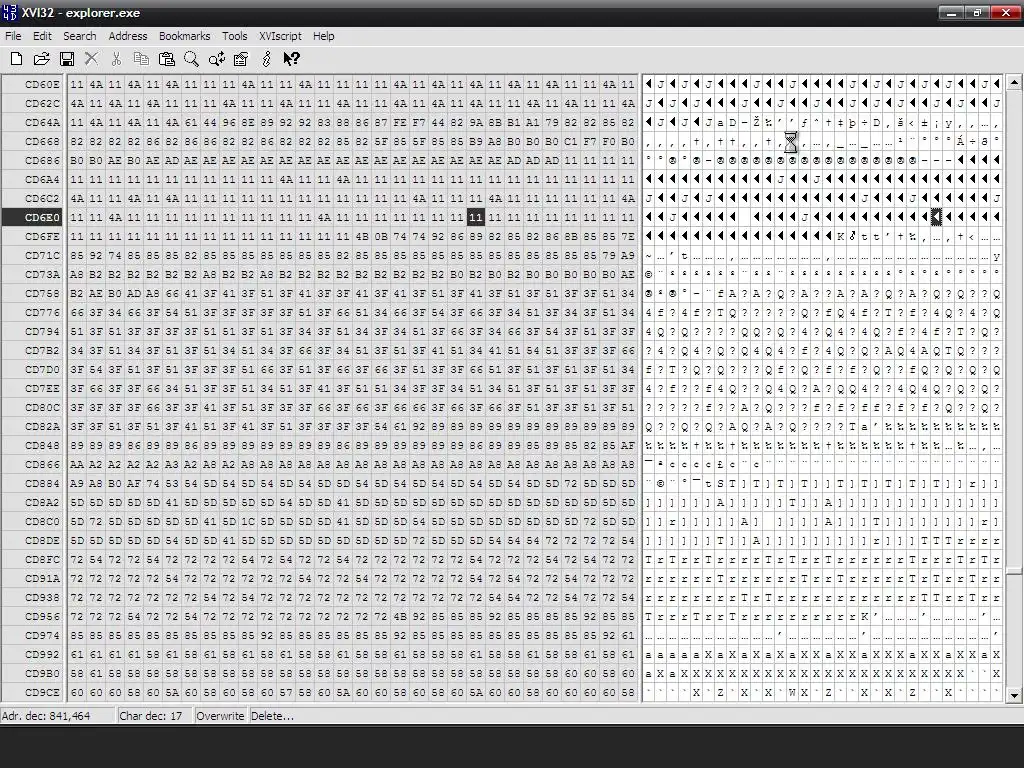Toggle the 'Overwrite' mode status panel
1024x768 pixels.
pos(220,716)
